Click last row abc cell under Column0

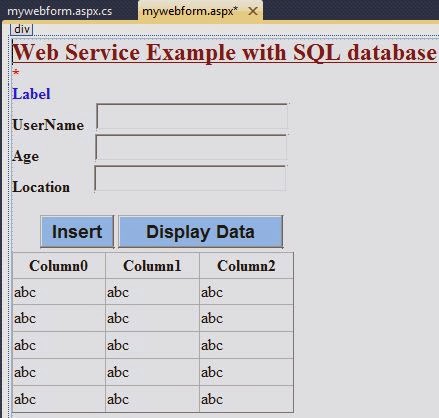tap(59, 399)
